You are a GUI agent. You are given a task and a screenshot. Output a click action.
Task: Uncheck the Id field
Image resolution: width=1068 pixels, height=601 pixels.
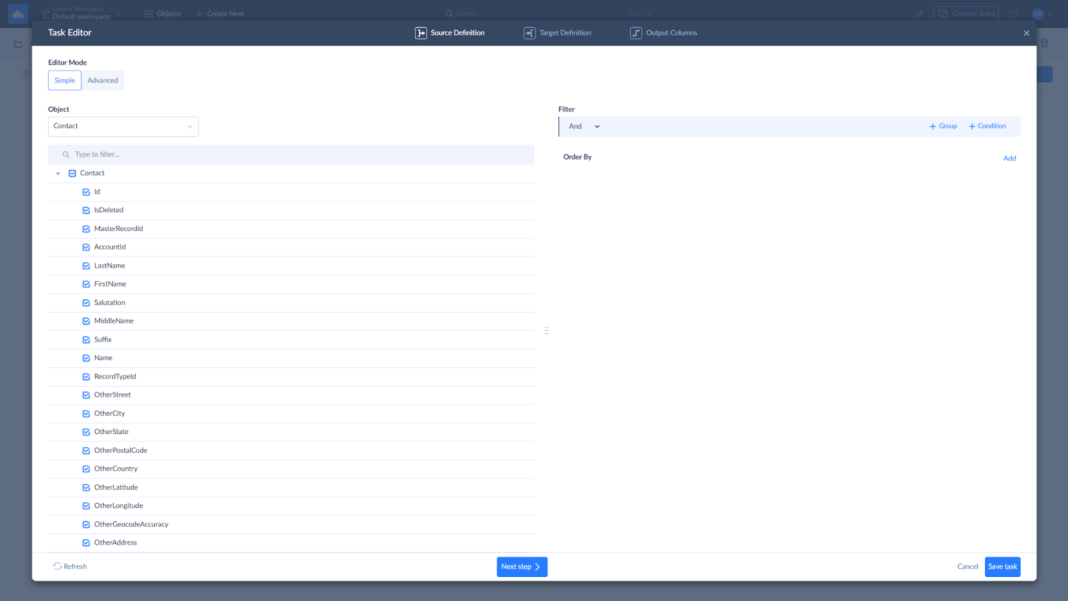86,192
